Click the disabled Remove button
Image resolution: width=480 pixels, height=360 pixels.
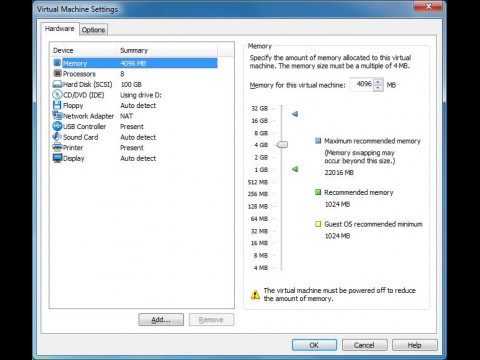point(211,320)
